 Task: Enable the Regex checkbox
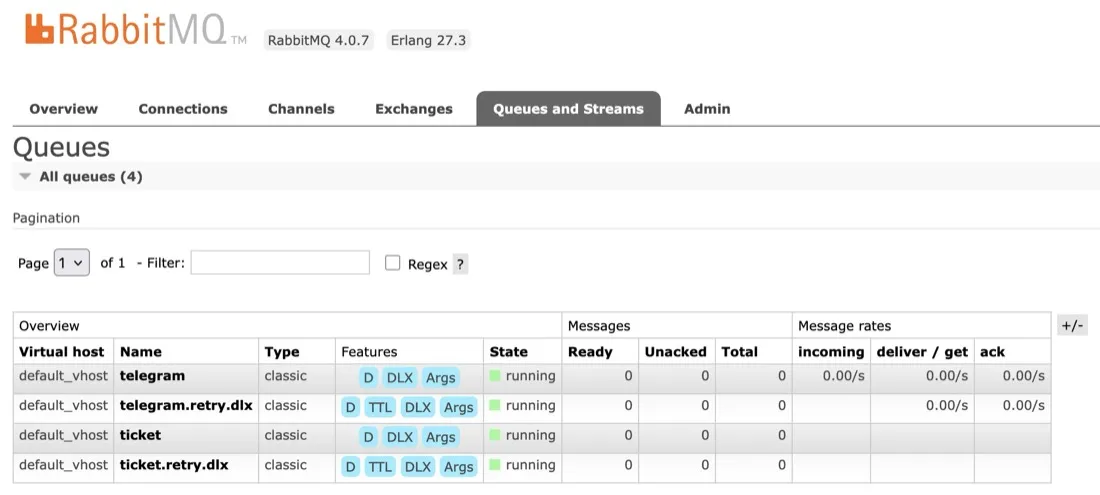click(393, 263)
